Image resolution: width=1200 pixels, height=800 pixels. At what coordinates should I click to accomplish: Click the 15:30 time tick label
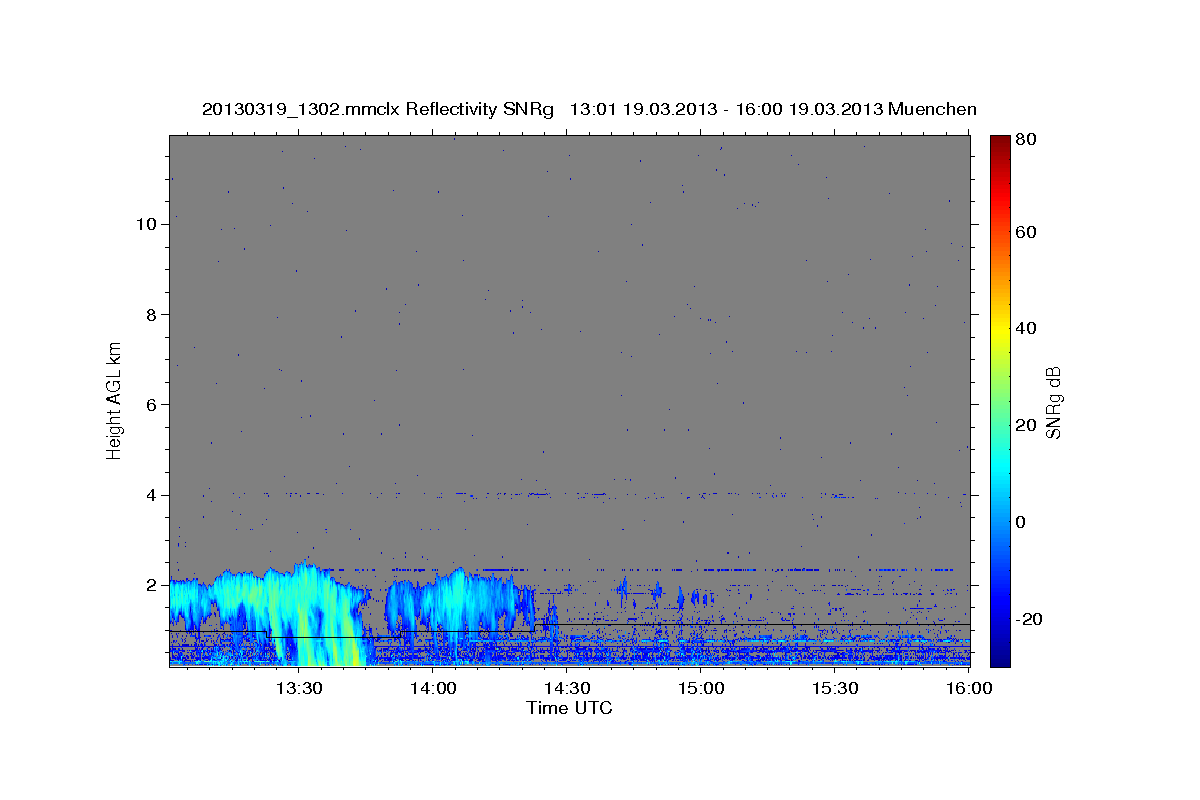click(835, 689)
